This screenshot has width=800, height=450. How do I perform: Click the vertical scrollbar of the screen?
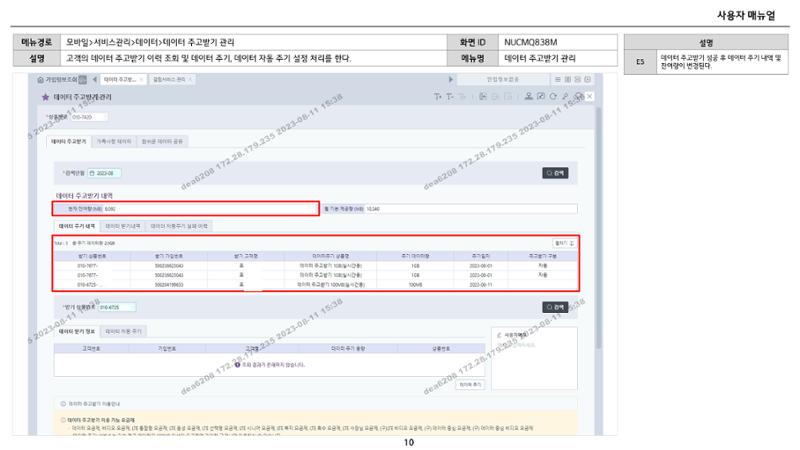point(598,227)
